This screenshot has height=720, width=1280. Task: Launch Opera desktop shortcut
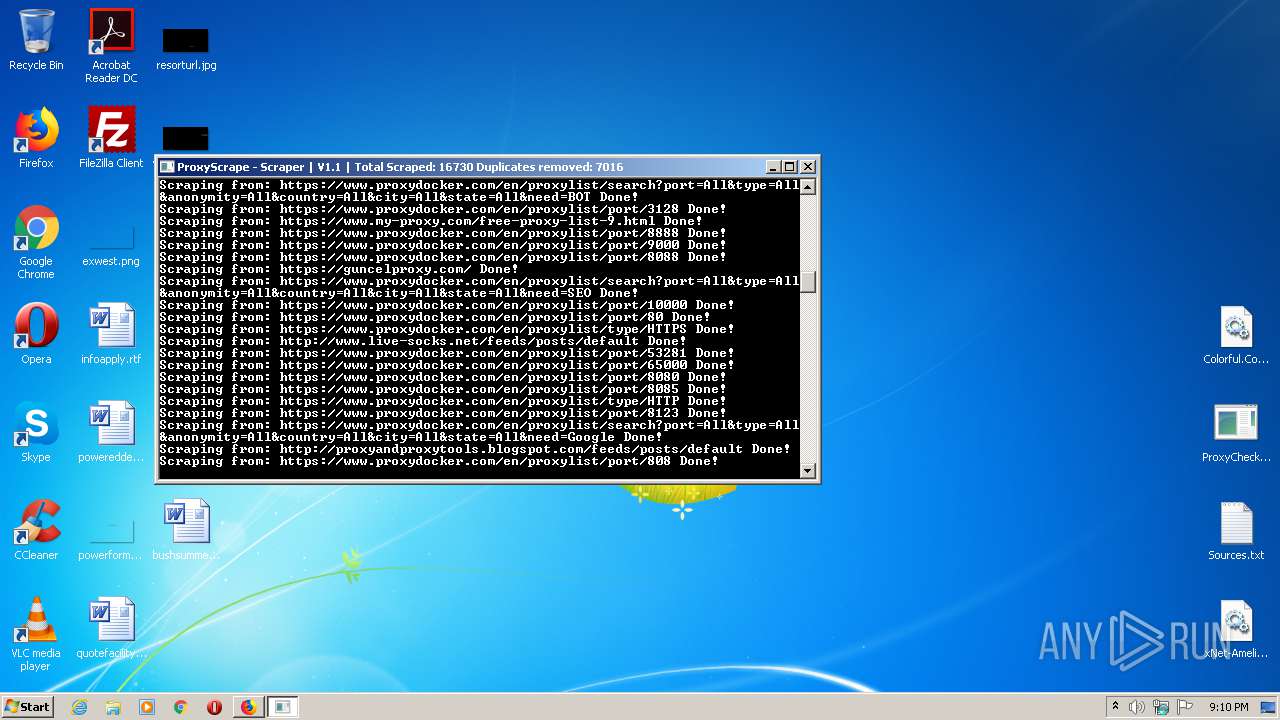click(x=36, y=334)
